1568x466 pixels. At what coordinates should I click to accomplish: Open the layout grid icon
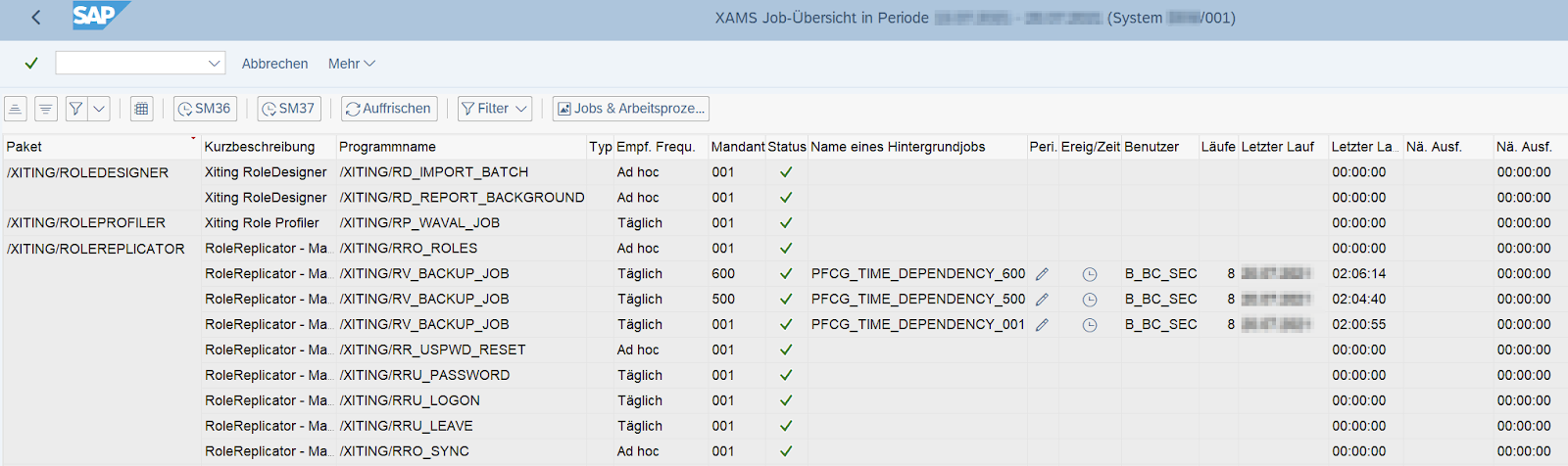pyautogui.click(x=142, y=109)
